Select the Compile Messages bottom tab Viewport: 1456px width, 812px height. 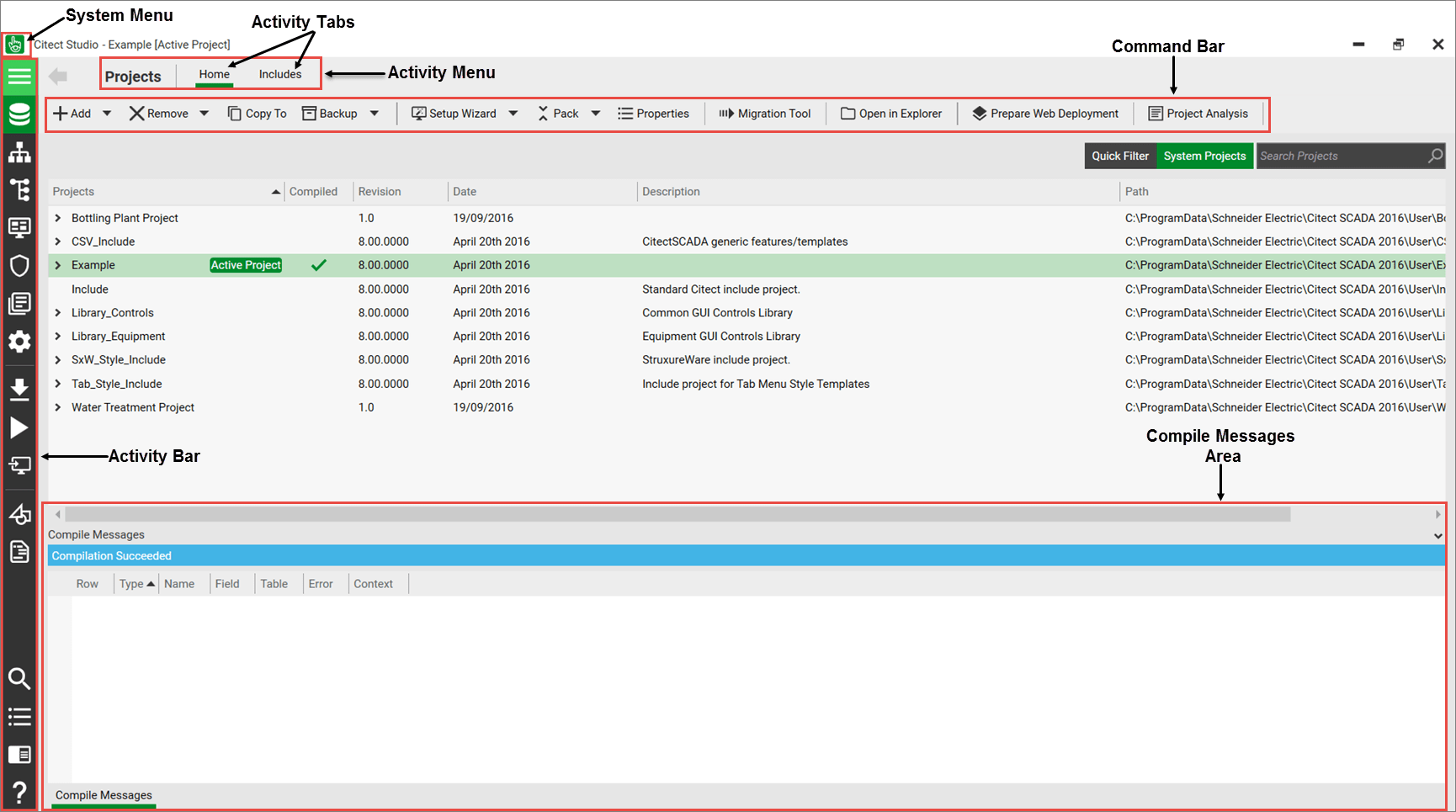tap(104, 795)
